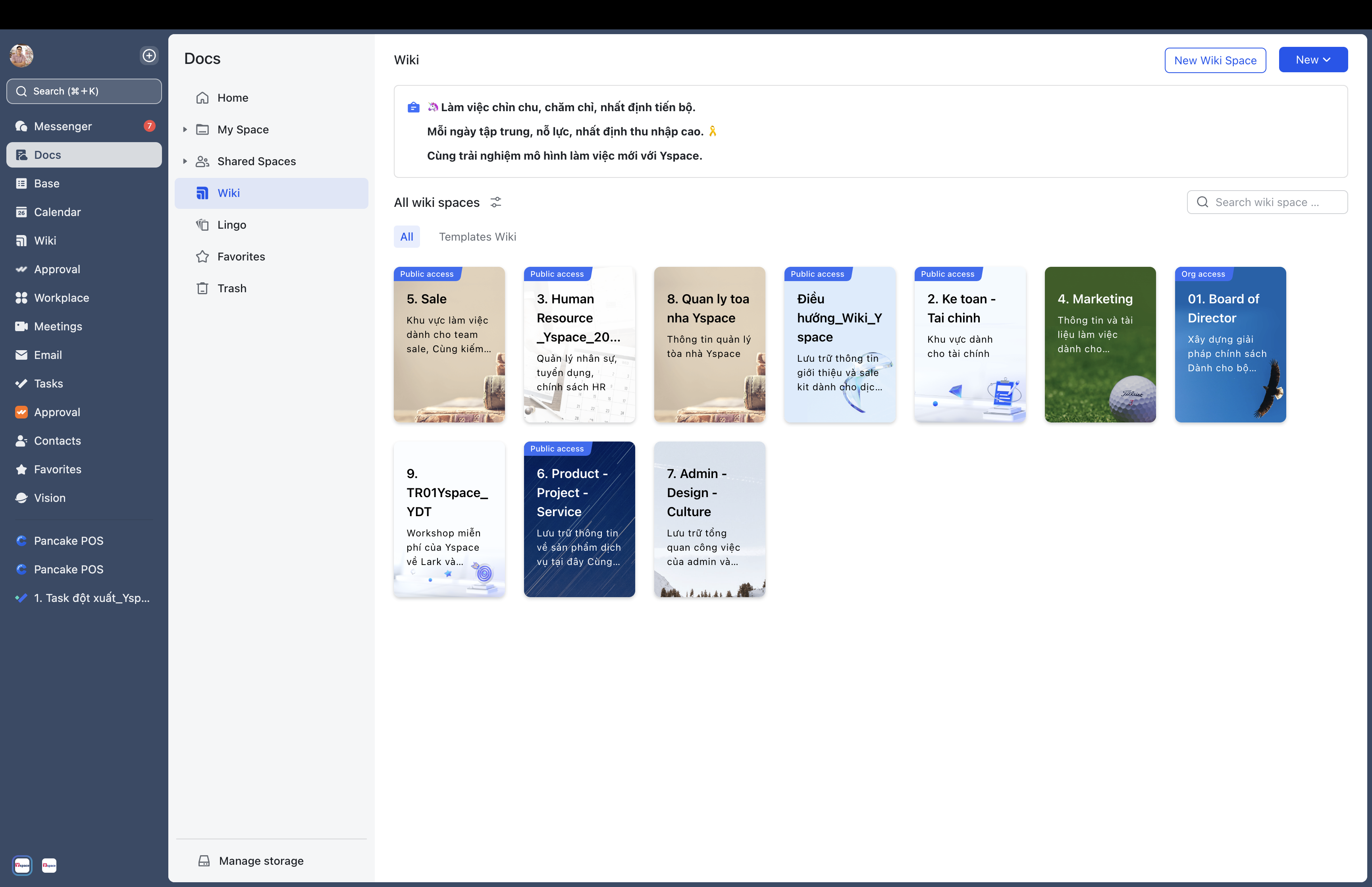Select the Wiki icon in sidebar

[x=21, y=240]
